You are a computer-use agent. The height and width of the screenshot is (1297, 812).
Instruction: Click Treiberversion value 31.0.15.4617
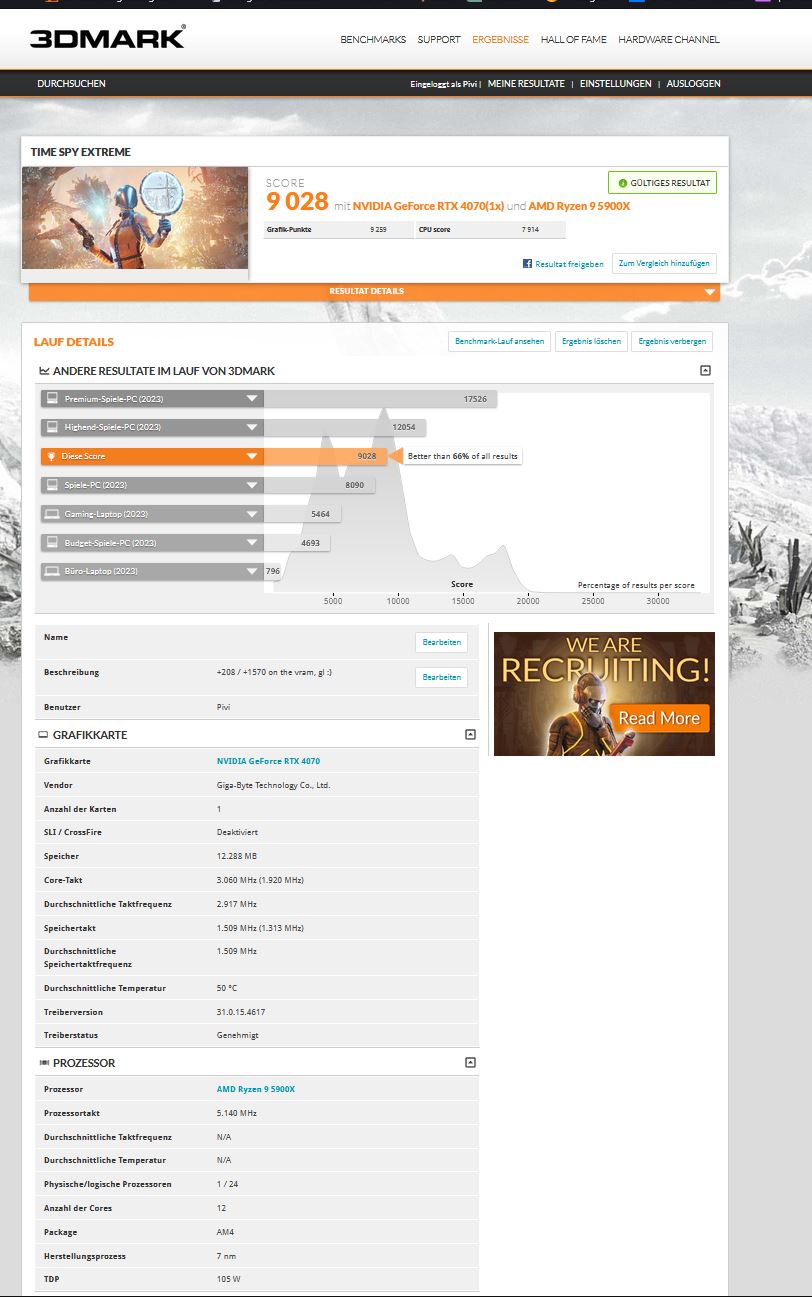[241, 1012]
